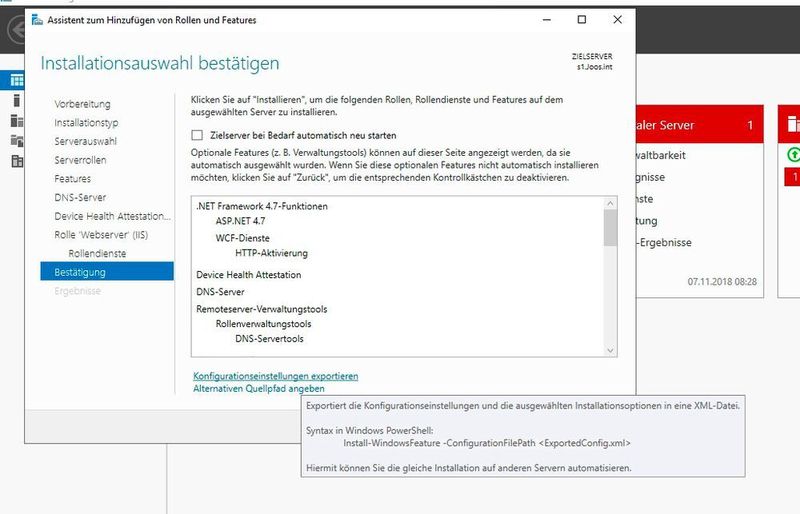This screenshot has width=800, height=514.
Task: Select DNS-Servertools entry
Action: [269, 339]
